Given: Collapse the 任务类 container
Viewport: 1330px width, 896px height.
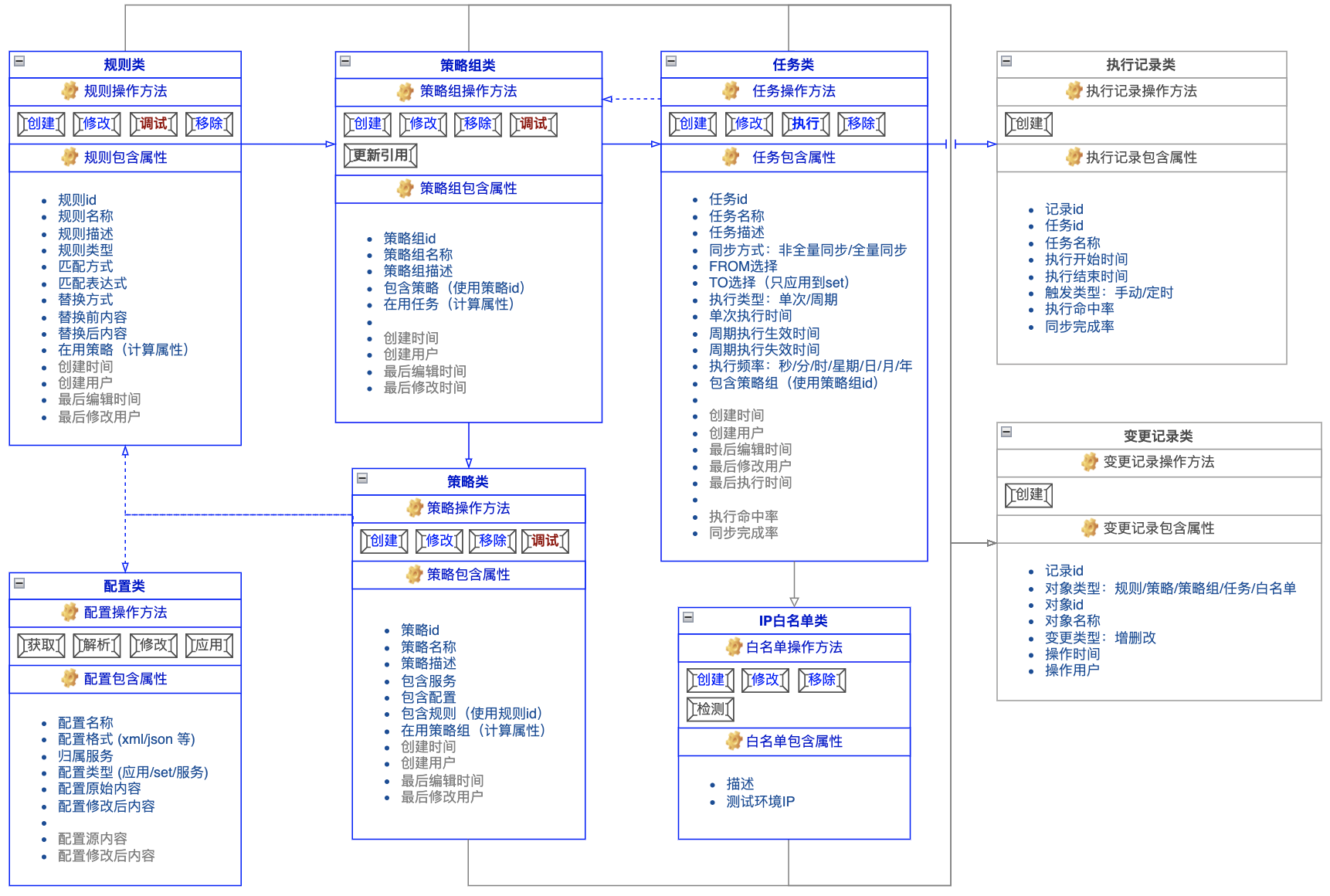Looking at the screenshot, I should click(672, 61).
